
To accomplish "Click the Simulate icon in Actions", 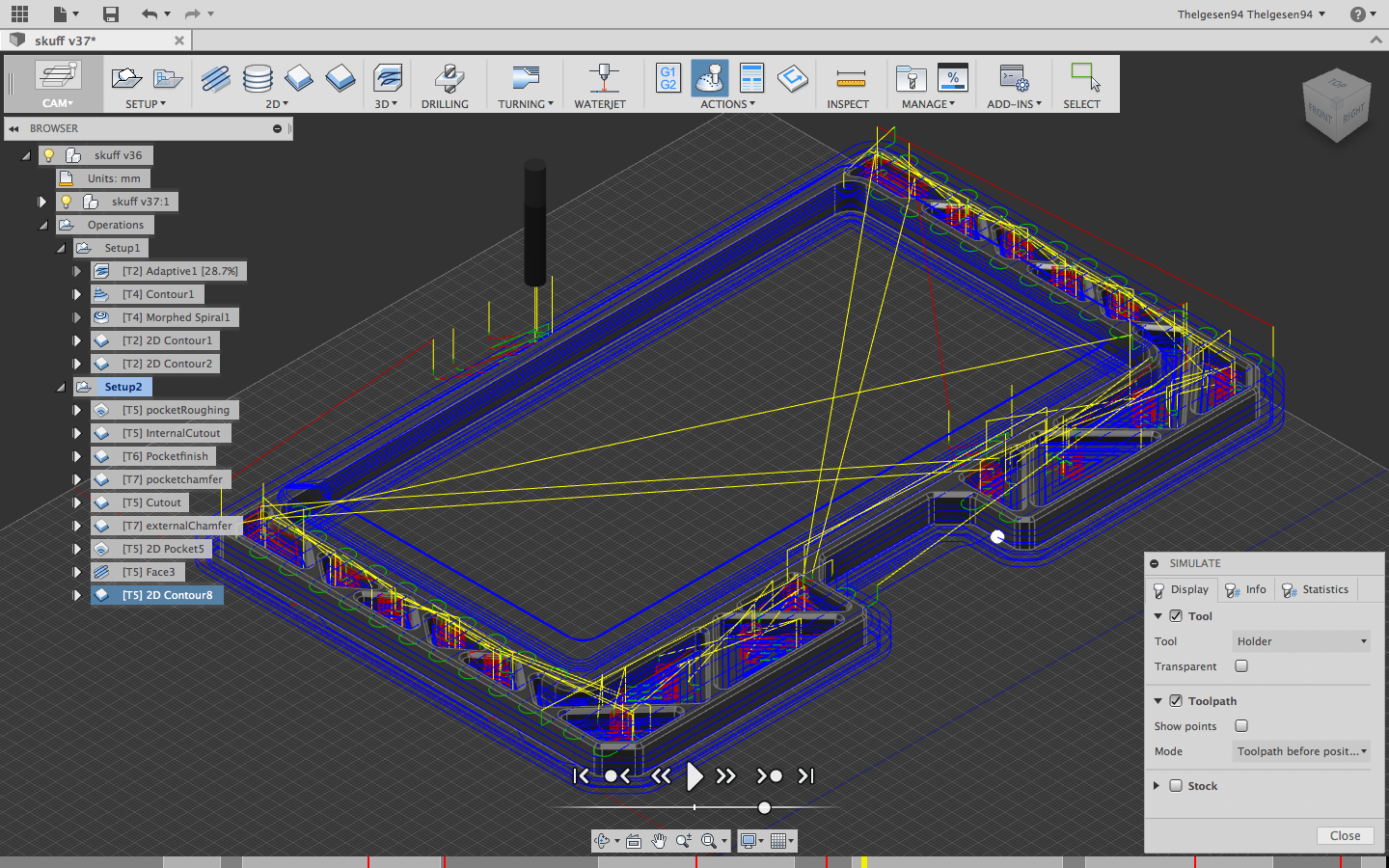I will pyautogui.click(x=710, y=79).
